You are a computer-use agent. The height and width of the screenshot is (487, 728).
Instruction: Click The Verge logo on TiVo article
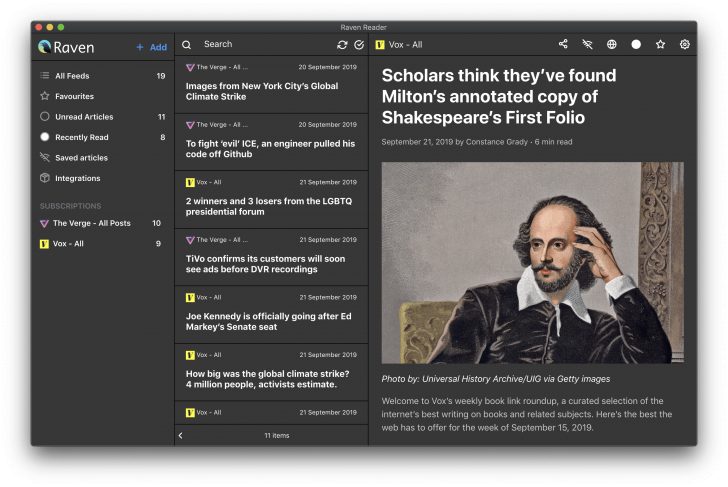[190, 240]
